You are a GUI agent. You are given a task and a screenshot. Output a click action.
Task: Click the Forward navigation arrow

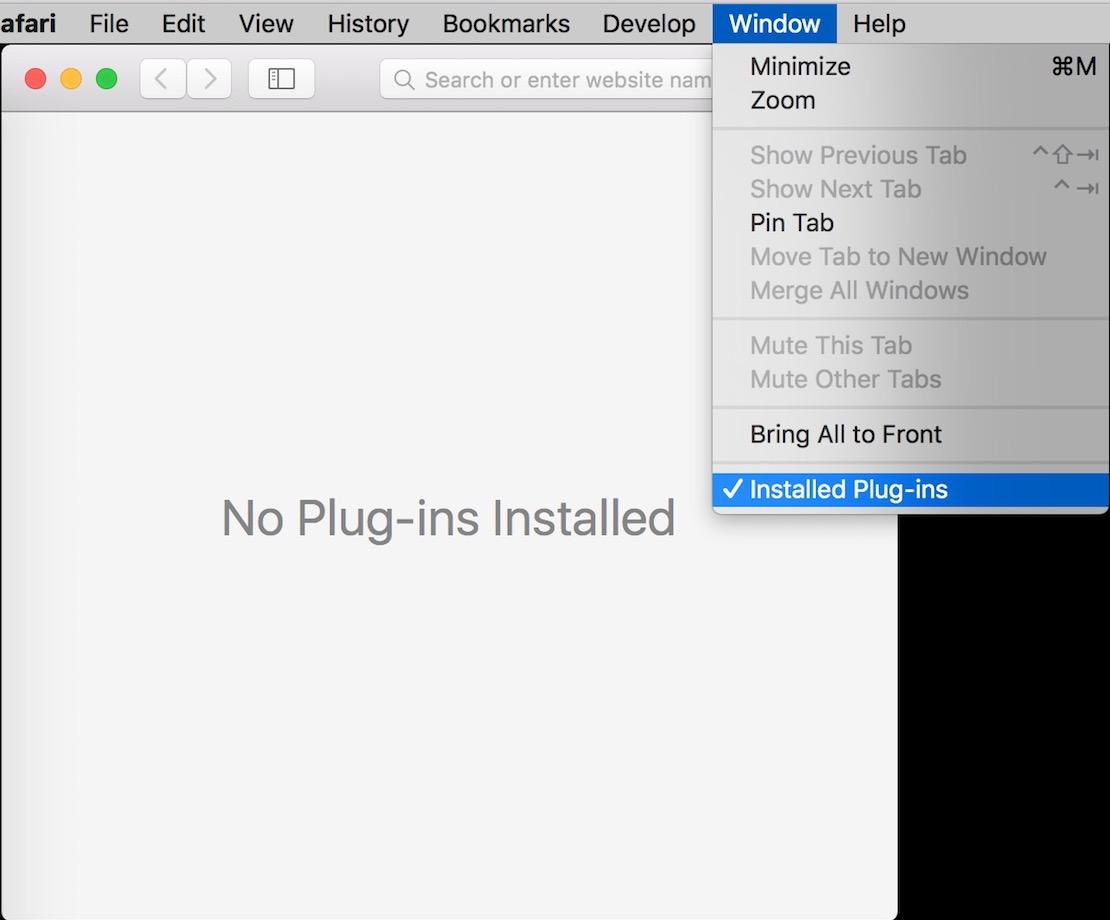pos(209,79)
